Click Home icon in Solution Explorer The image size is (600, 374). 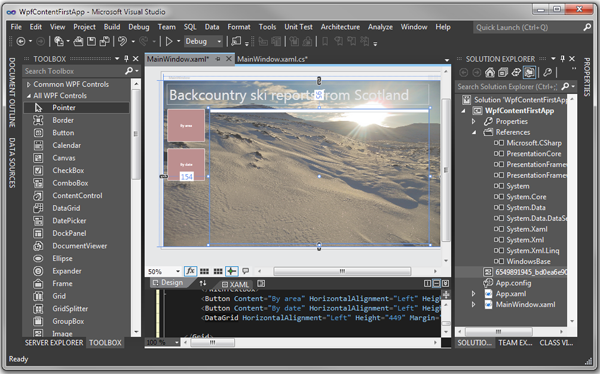489,72
